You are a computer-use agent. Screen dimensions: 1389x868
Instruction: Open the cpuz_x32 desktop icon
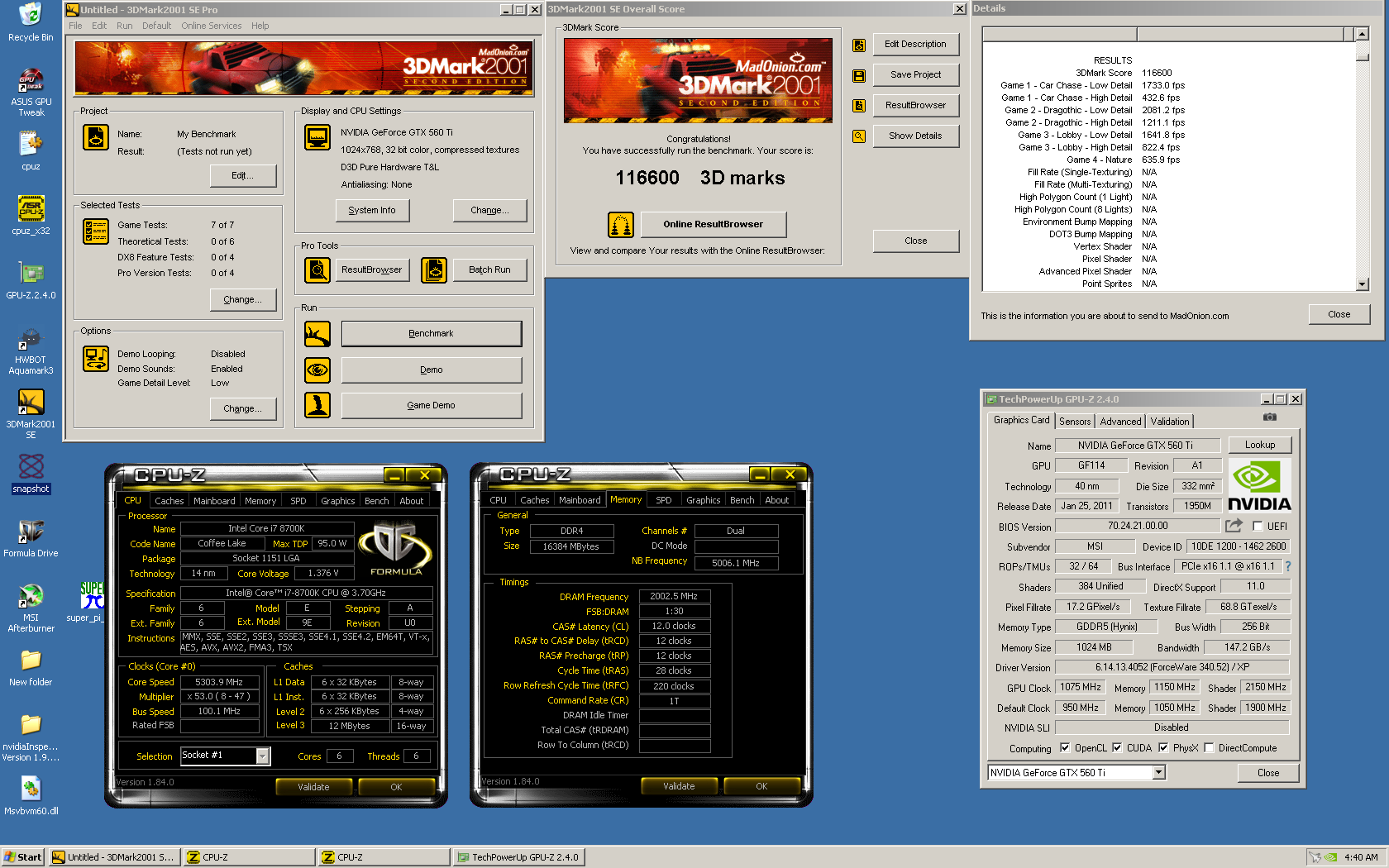(31, 215)
